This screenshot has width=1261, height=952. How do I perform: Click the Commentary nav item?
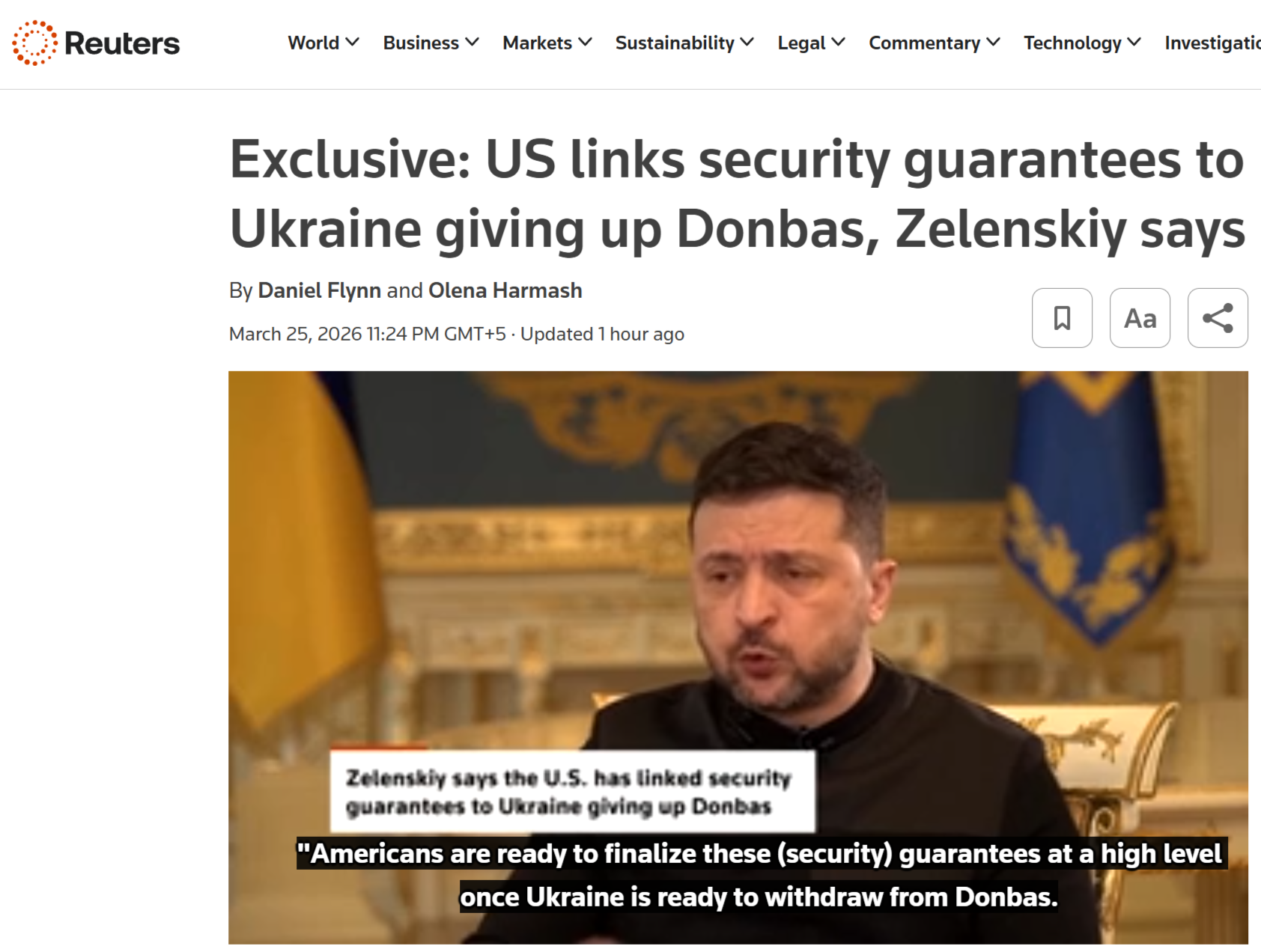pyautogui.click(x=924, y=43)
